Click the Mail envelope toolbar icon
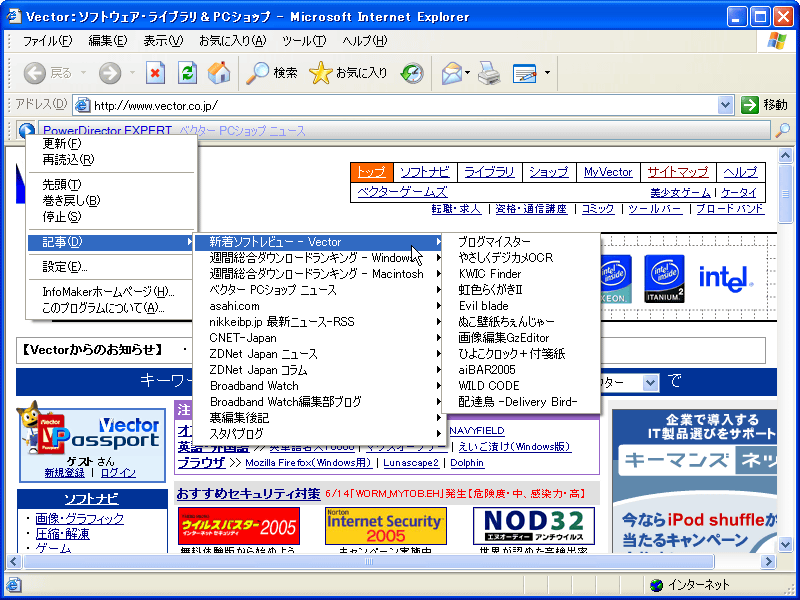 452,73
